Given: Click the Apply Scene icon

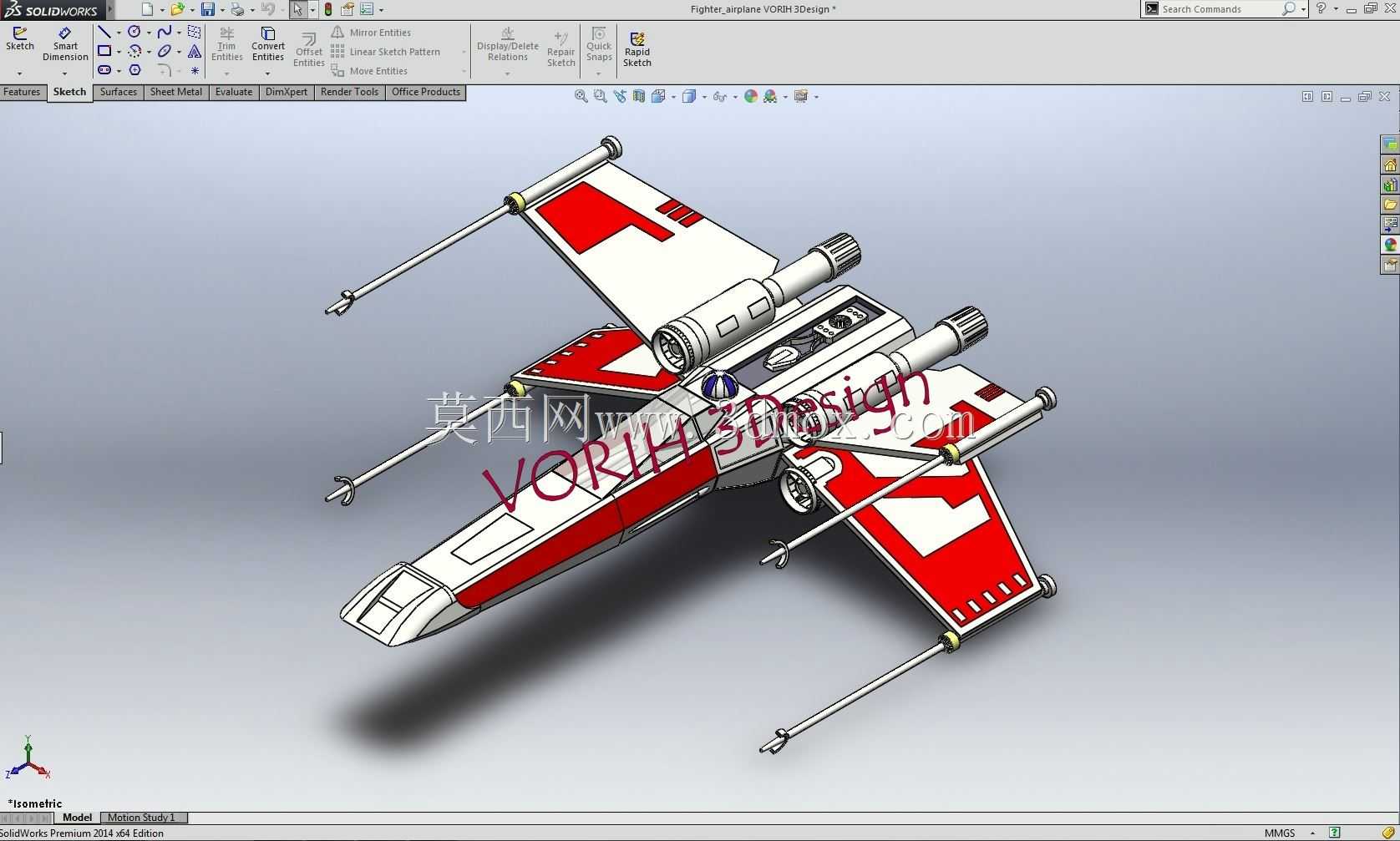Looking at the screenshot, I should [770, 96].
